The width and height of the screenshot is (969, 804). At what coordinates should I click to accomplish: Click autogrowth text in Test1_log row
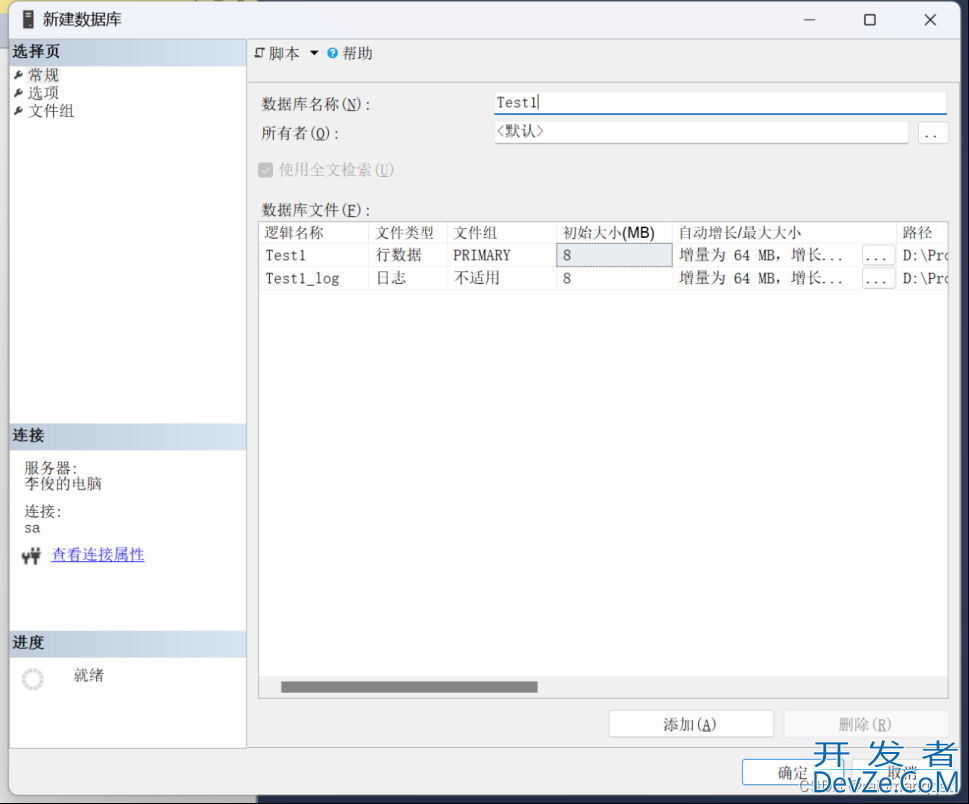[x=761, y=278]
